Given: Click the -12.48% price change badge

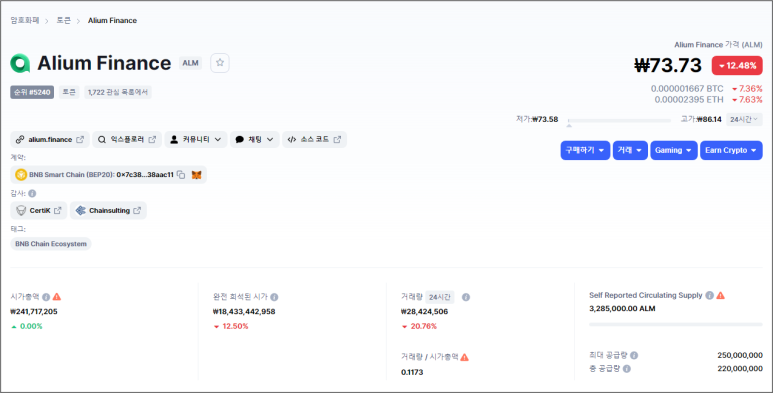Looking at the screenshot, I should [x=737, y=66].
